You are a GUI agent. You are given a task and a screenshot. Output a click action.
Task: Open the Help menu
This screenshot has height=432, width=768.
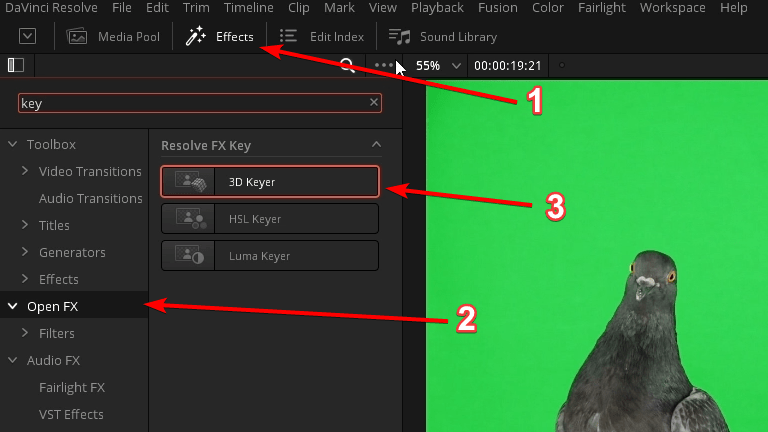[733, 8]
